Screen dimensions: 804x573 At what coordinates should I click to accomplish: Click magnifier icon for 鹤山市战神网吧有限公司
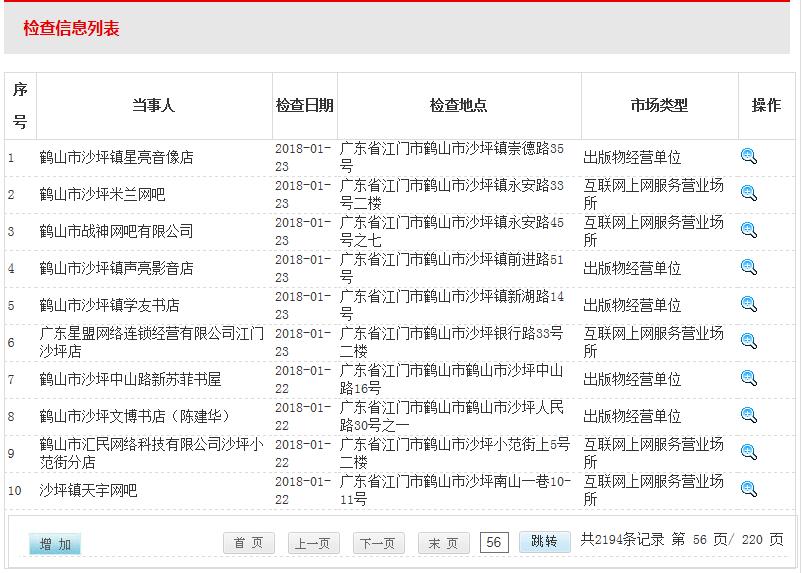[748, 230]
